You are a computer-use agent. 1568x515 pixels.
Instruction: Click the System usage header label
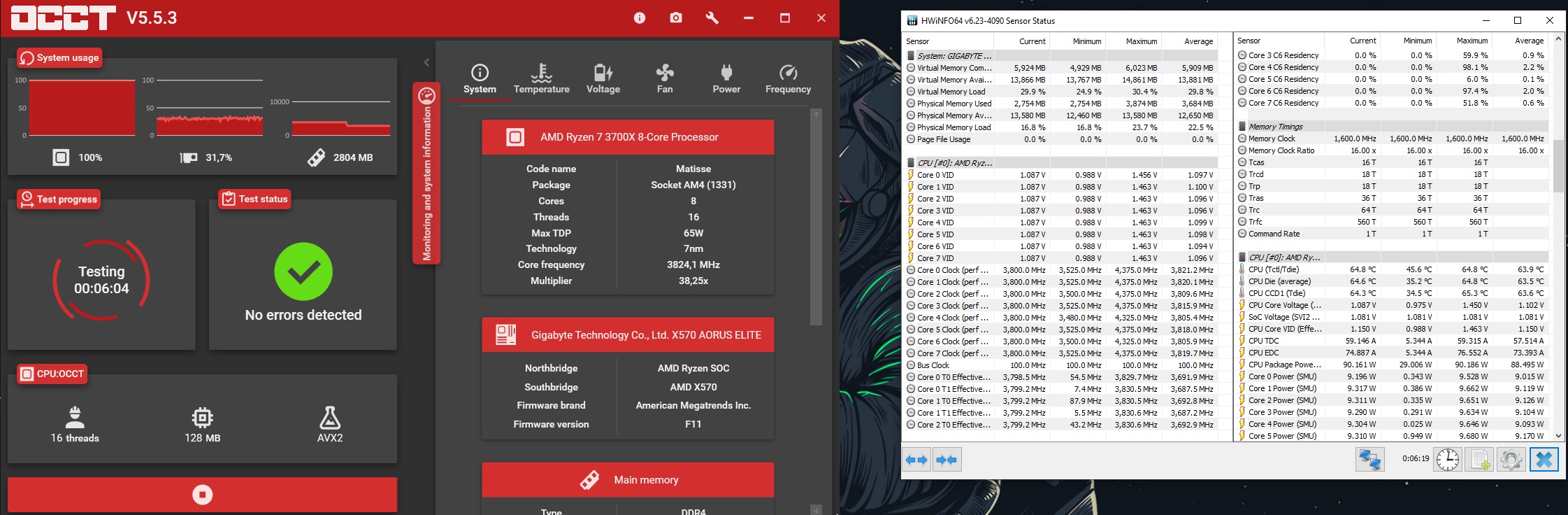tap(60, 57)
